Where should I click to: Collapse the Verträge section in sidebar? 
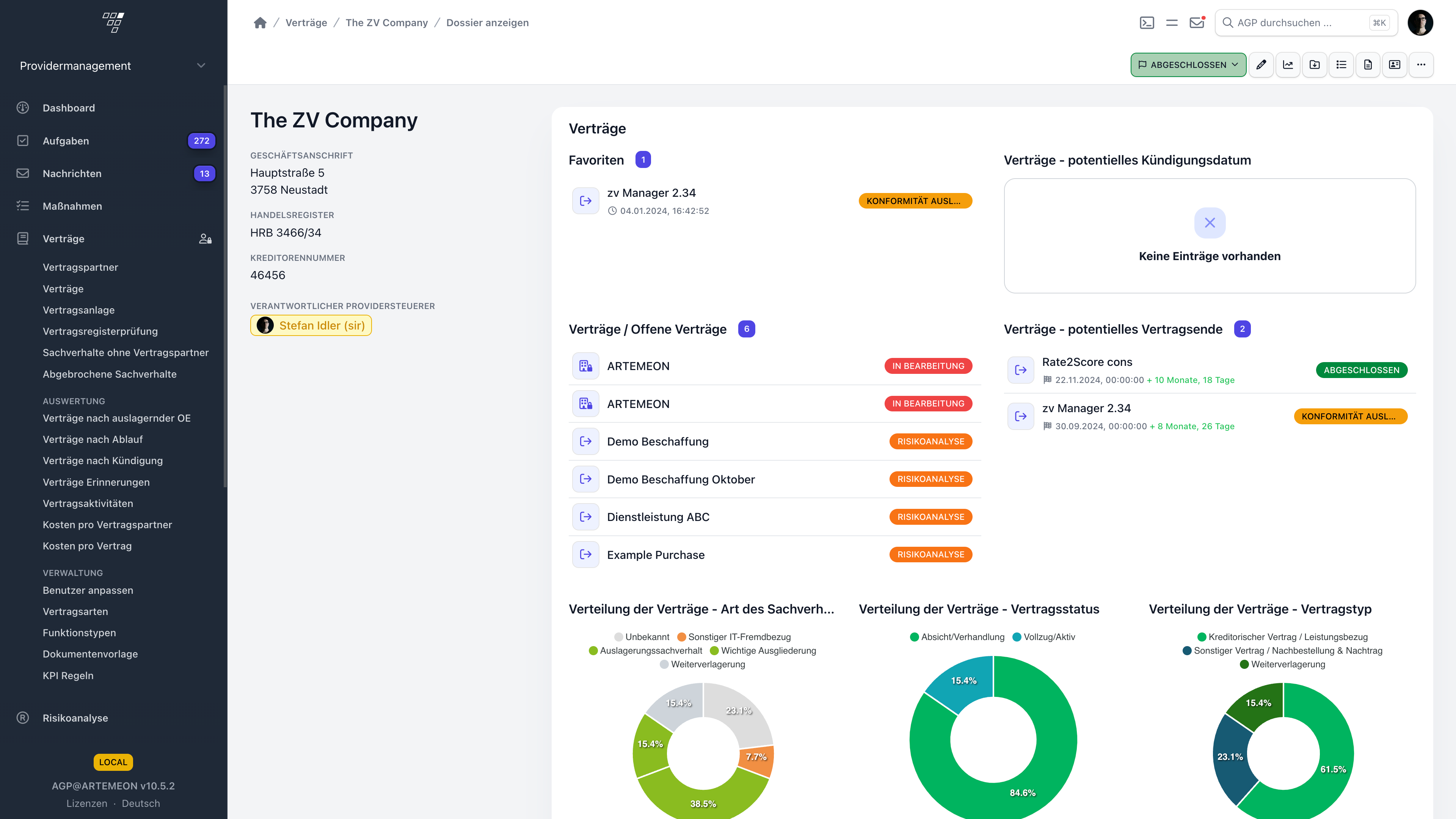[x=63, y=238]
